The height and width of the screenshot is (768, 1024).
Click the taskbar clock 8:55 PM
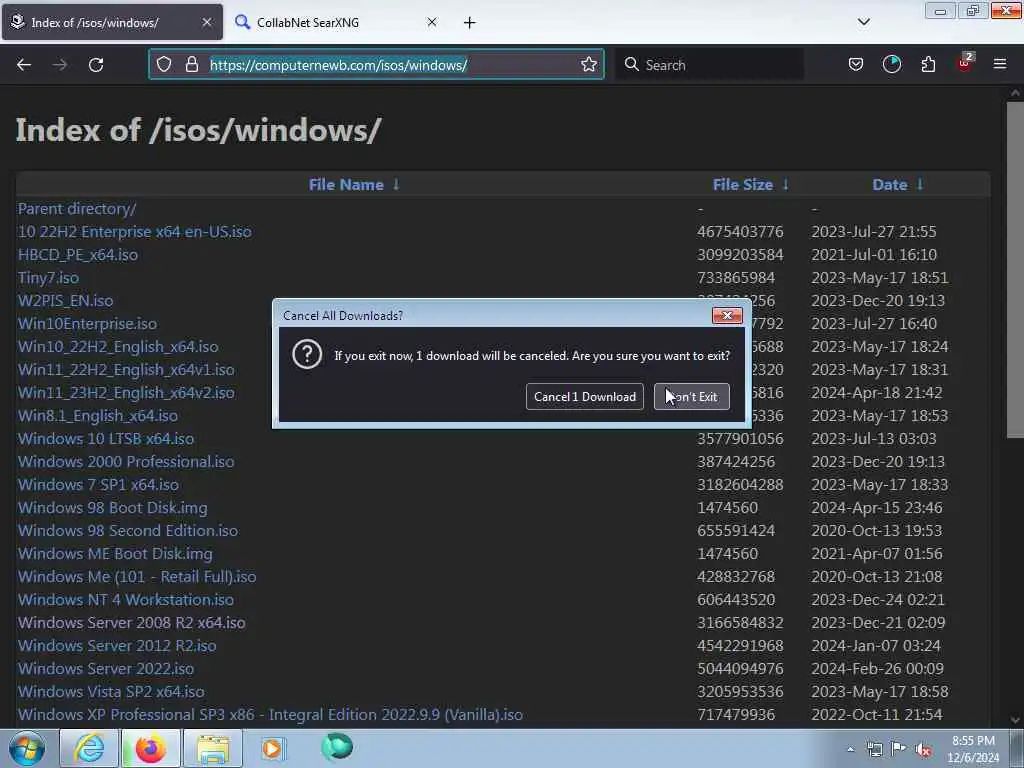pyautogui.click(x=972, y=749)
